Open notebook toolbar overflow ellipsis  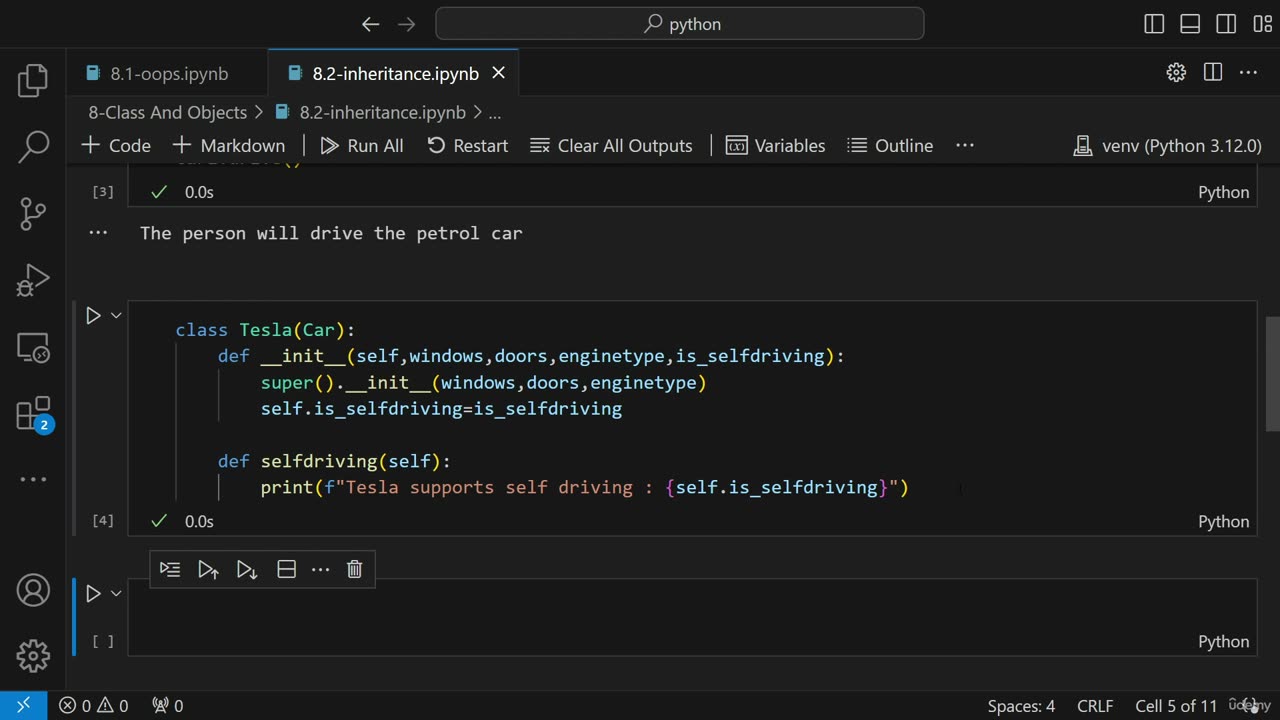965,146
